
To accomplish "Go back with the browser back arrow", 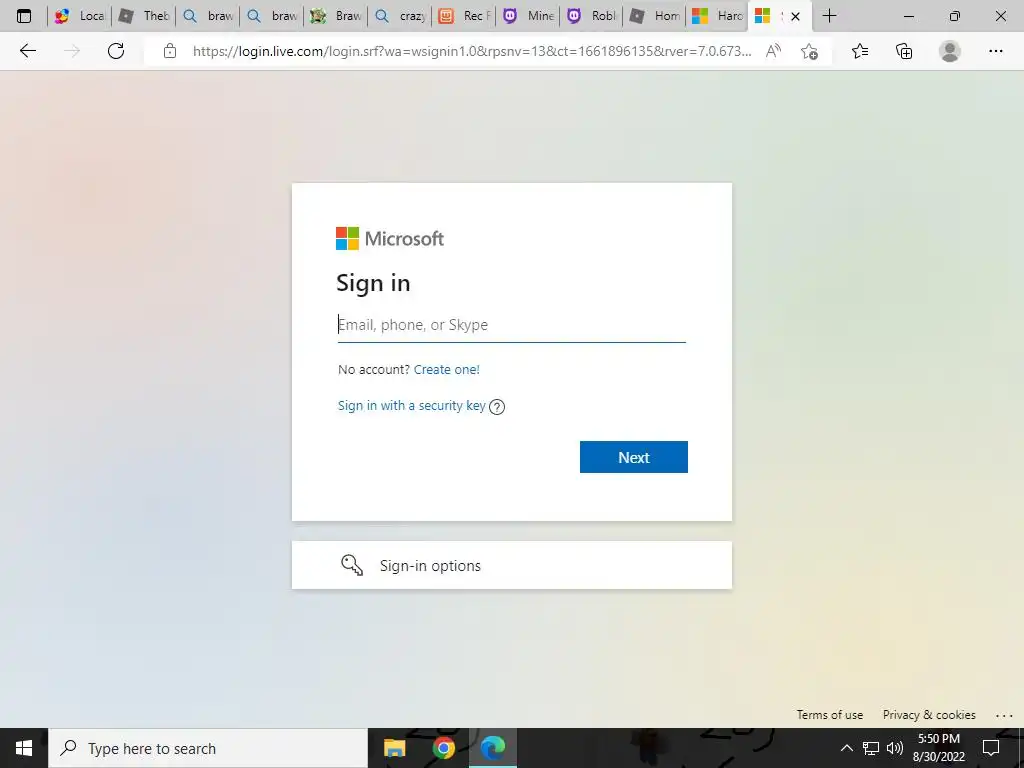I will pyautogui.click(x=27, y=51).
